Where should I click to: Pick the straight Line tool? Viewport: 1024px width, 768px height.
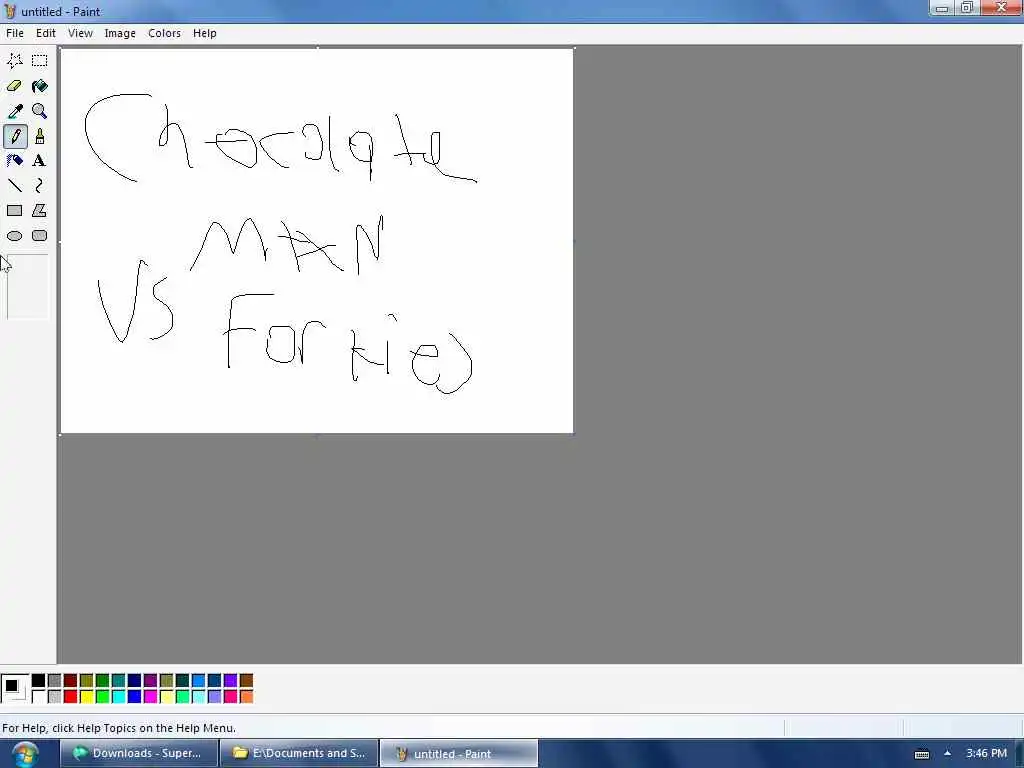[14, 185]
